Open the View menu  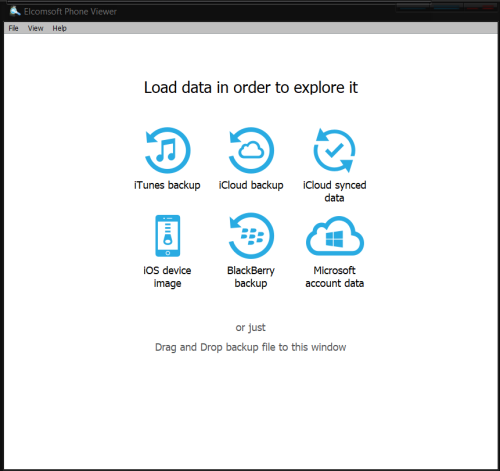(x=35, y=28)
